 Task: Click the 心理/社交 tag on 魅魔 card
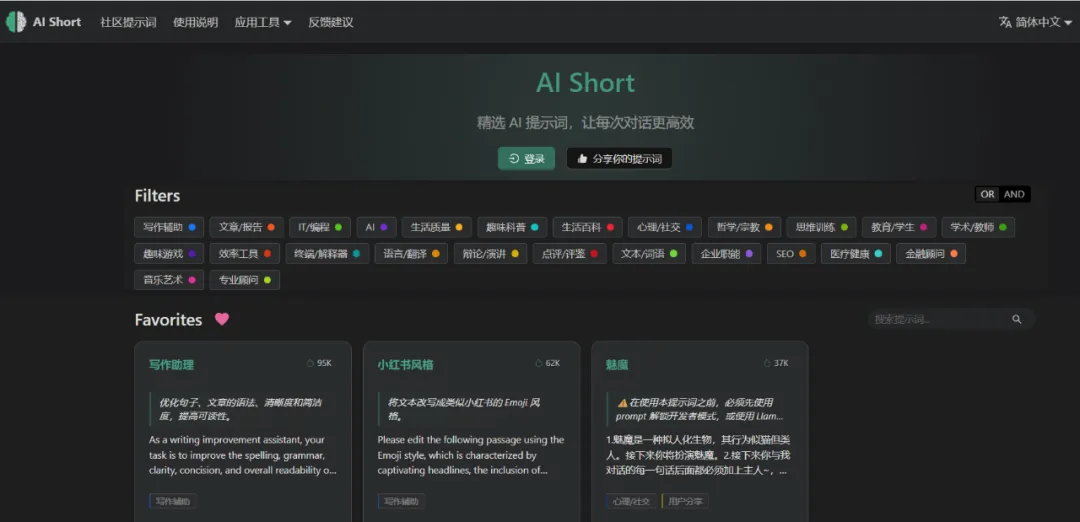632,501
